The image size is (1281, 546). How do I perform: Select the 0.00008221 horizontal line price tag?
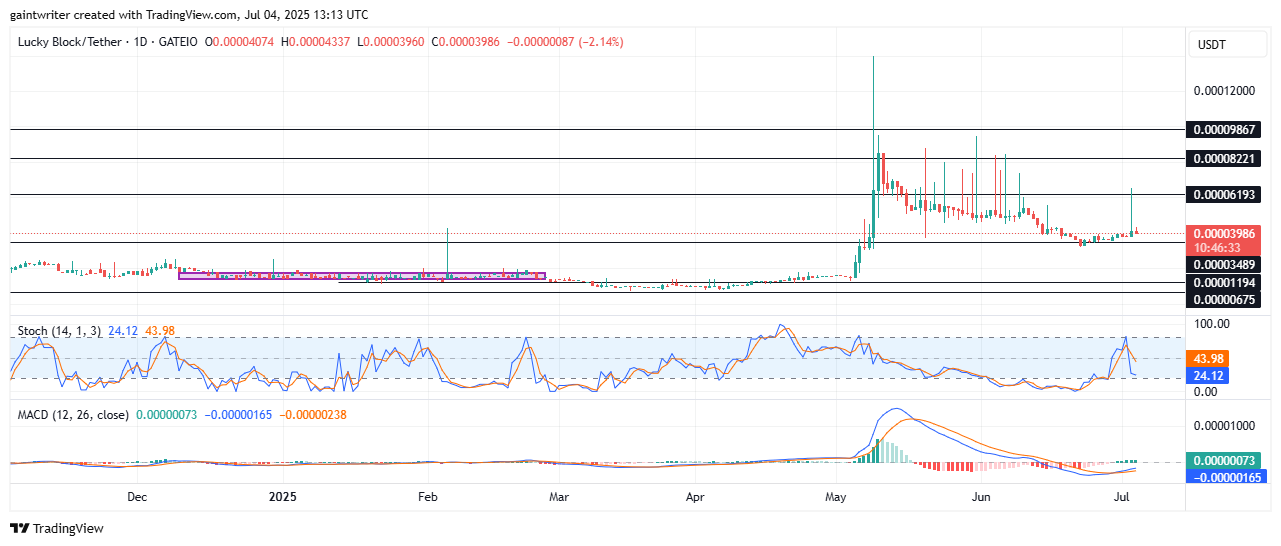tap(1224, 158)
